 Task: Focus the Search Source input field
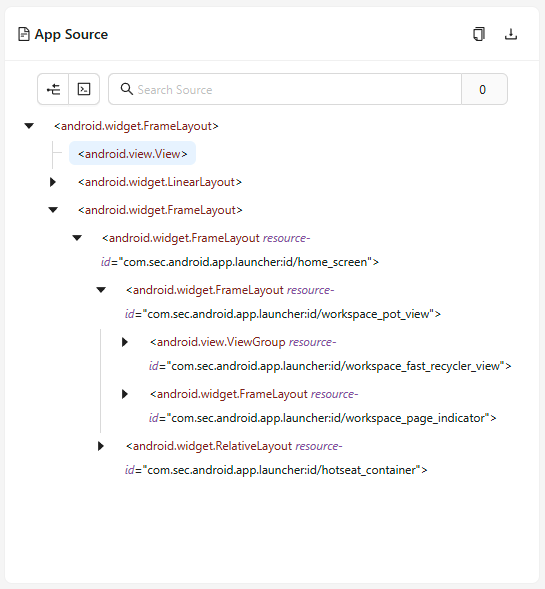[285, 89]
